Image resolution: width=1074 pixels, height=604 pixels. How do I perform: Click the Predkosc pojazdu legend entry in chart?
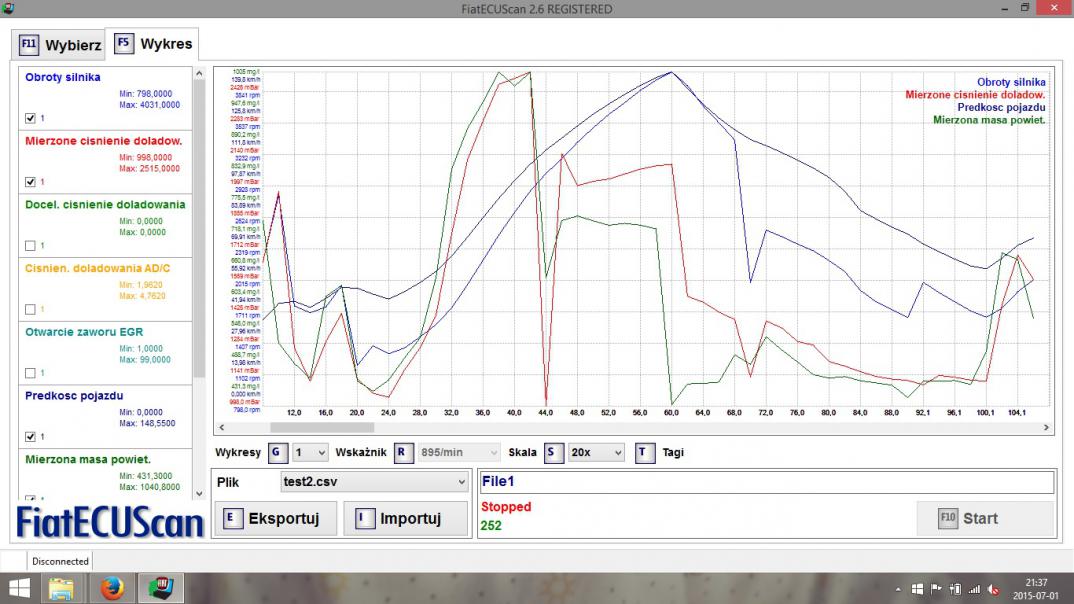[1001, 108]
